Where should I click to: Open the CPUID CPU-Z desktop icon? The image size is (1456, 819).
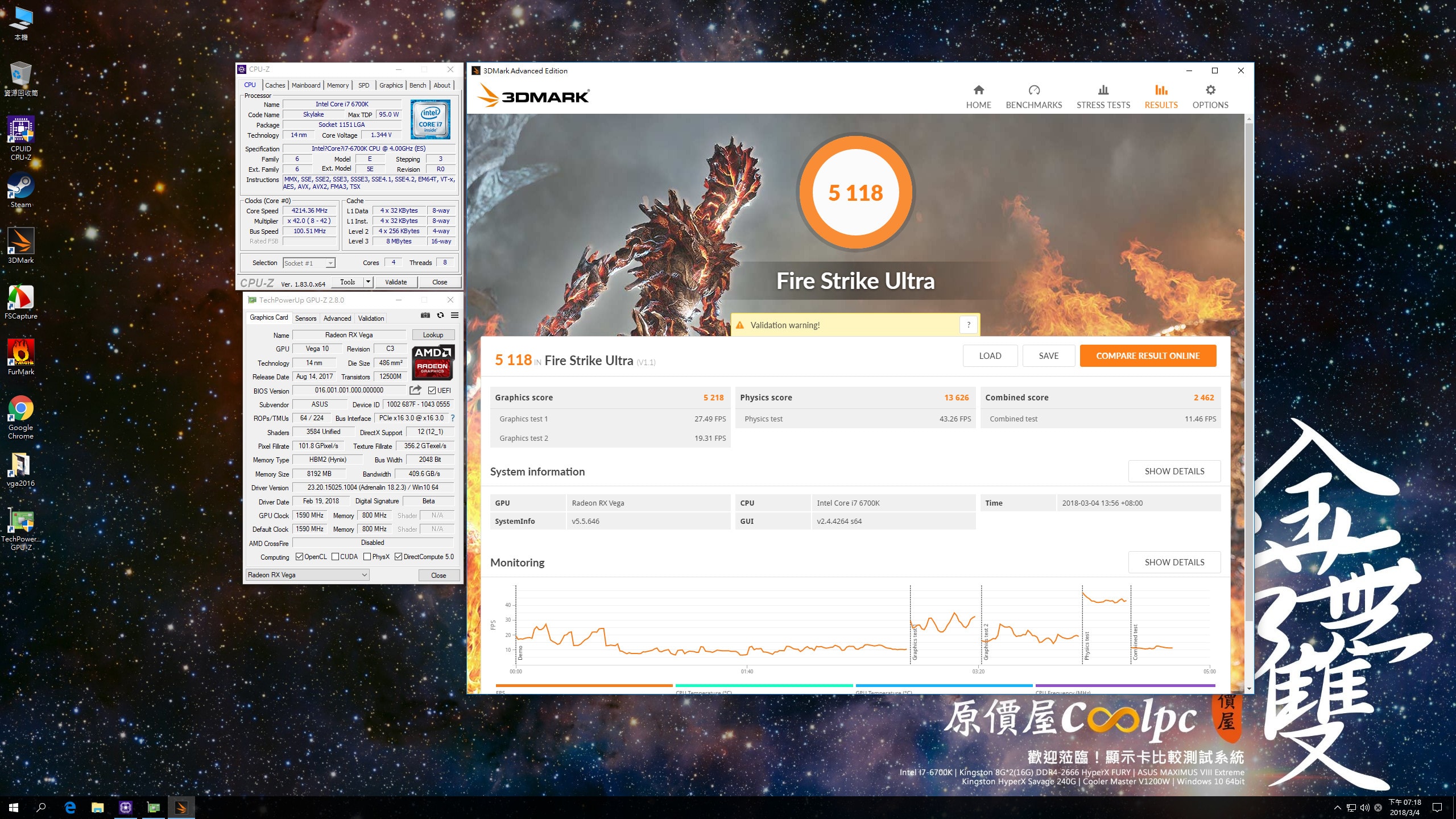click(x=21, y=138)
